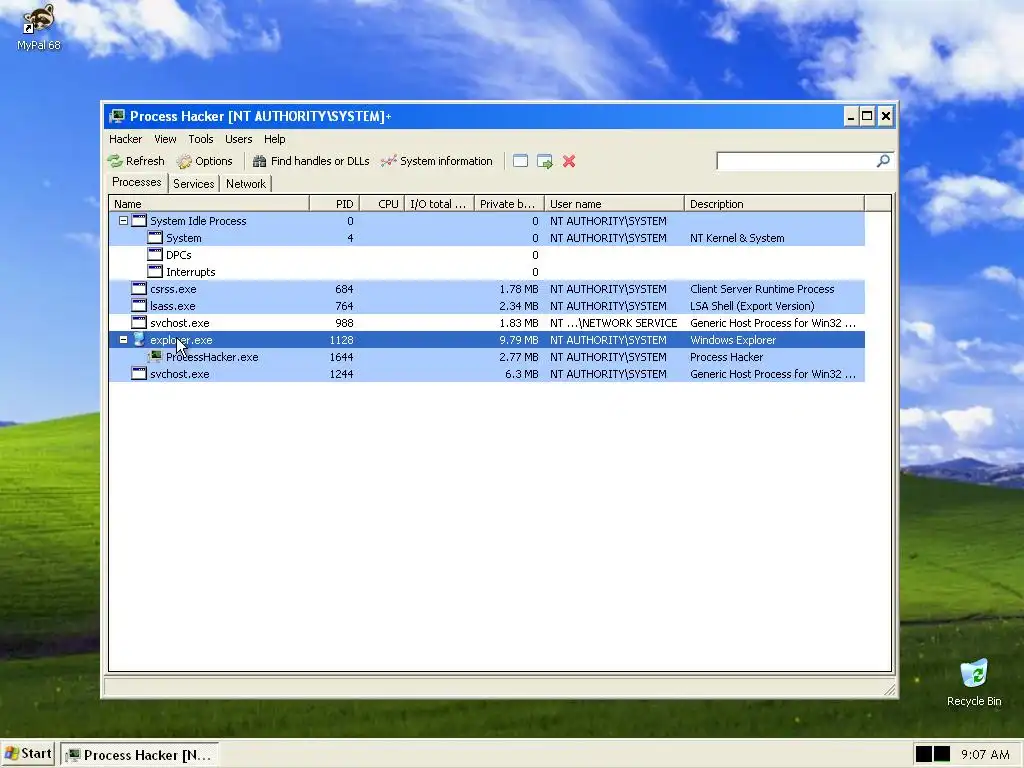Image resolution: width=1024 pixels, height=768 pixels.
Task: Open the Tools menu
Action: coord(200,139)
